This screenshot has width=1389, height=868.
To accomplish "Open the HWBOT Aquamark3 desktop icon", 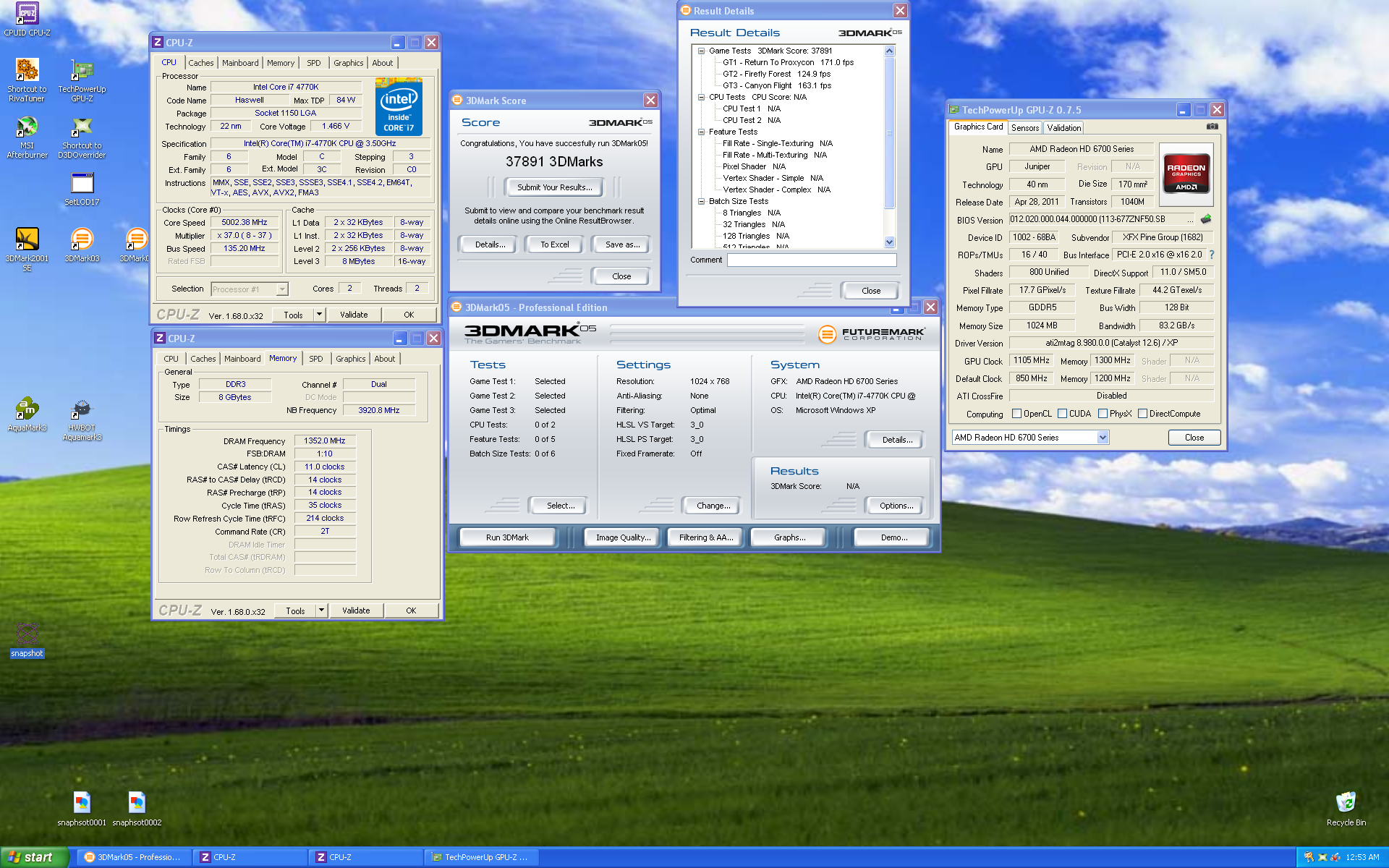I will point(82,418).
